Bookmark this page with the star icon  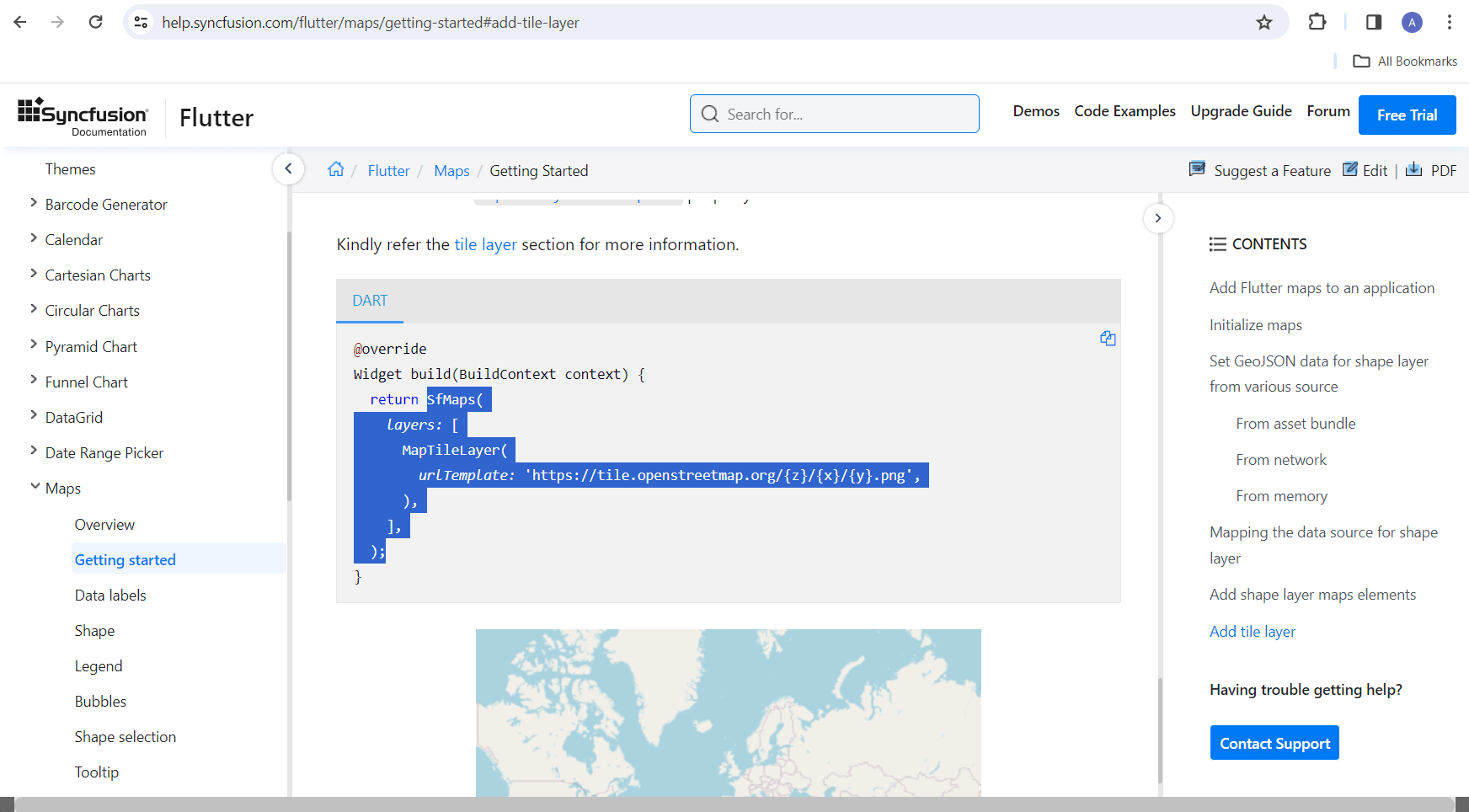(x=1263, y=23)
